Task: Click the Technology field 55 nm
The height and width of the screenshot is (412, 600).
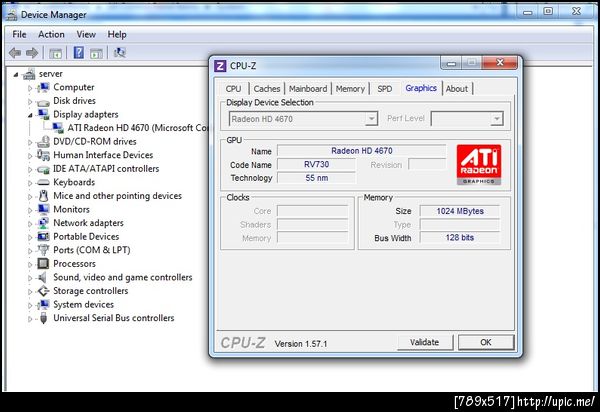Action: click(316, 178)
